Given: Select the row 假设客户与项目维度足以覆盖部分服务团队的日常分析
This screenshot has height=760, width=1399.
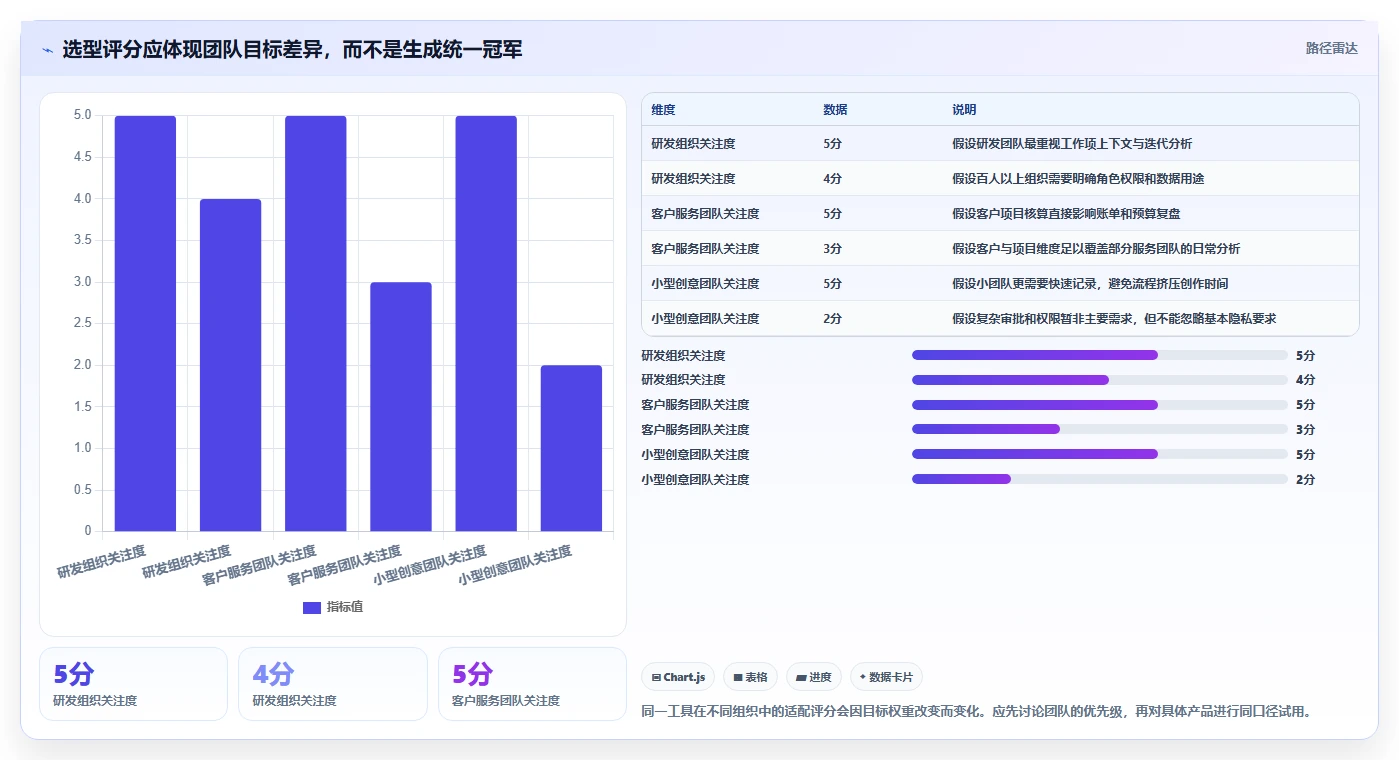Looking at the screenshot, I should coord(1000,248).
